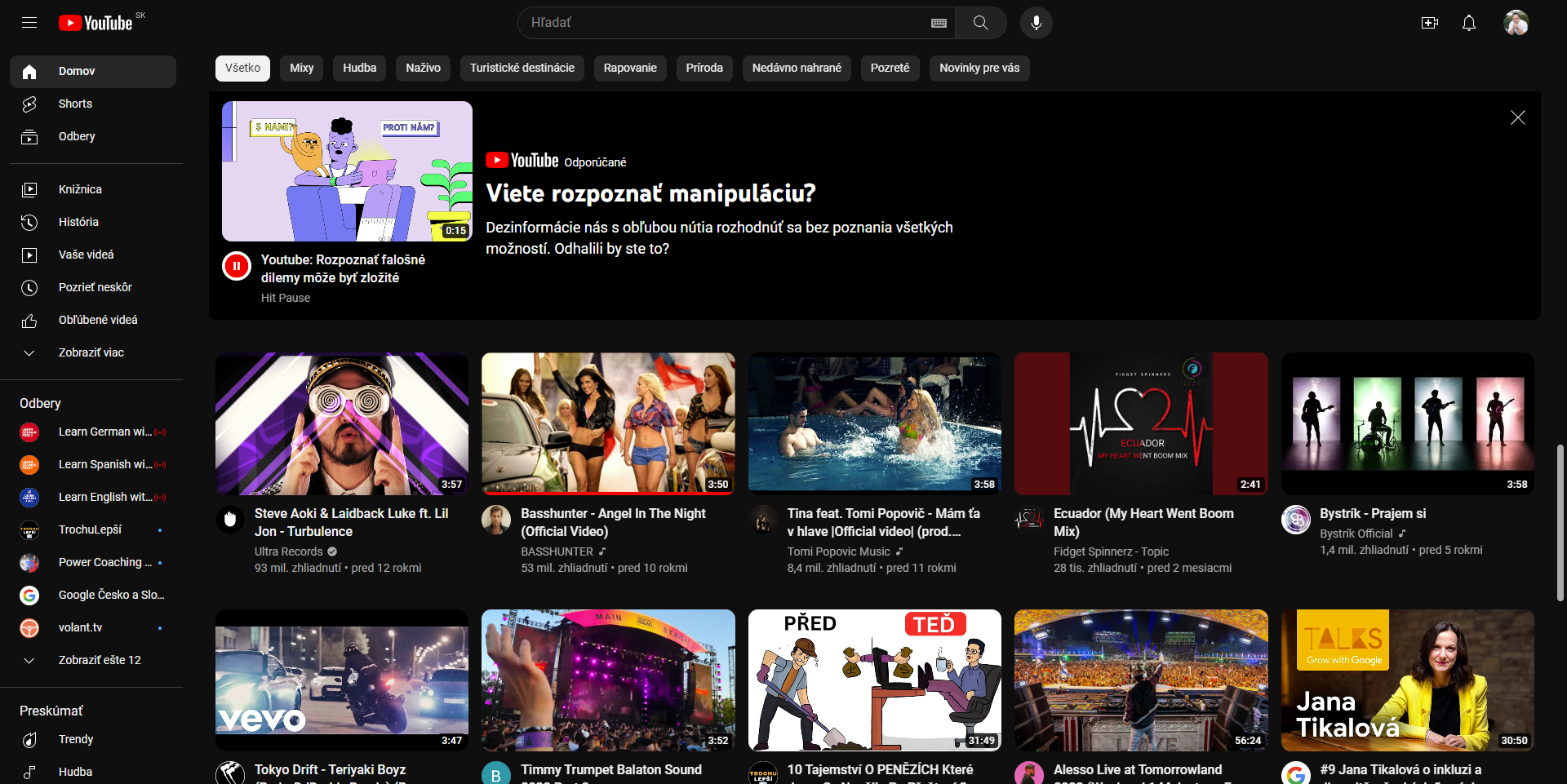The width and height of the screenshot is (1567, 784).
Task: Open Tomi Popovic Music channel avatar
Action: 763,519
